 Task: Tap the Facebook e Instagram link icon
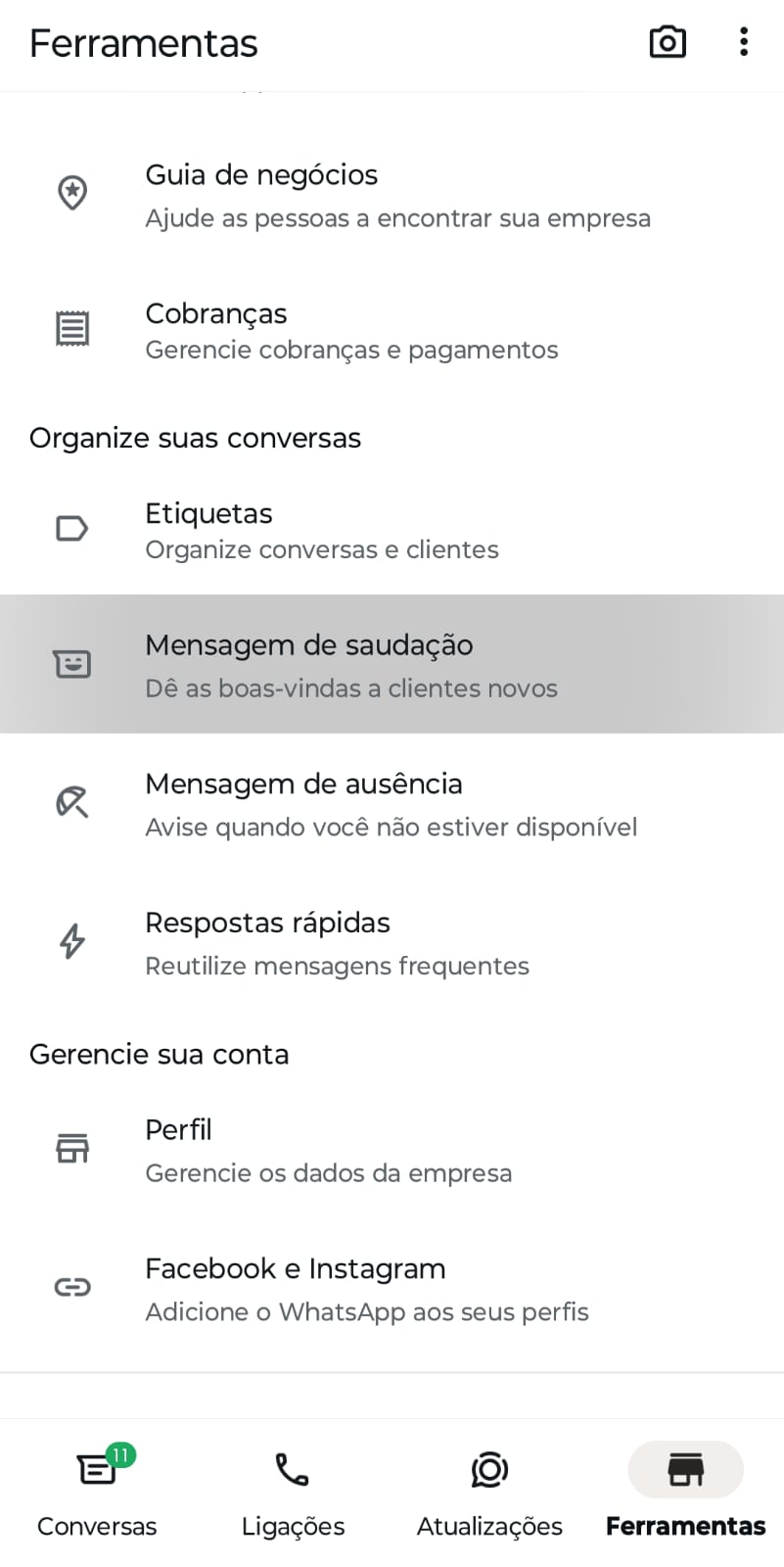click(x=72, y=1287)
